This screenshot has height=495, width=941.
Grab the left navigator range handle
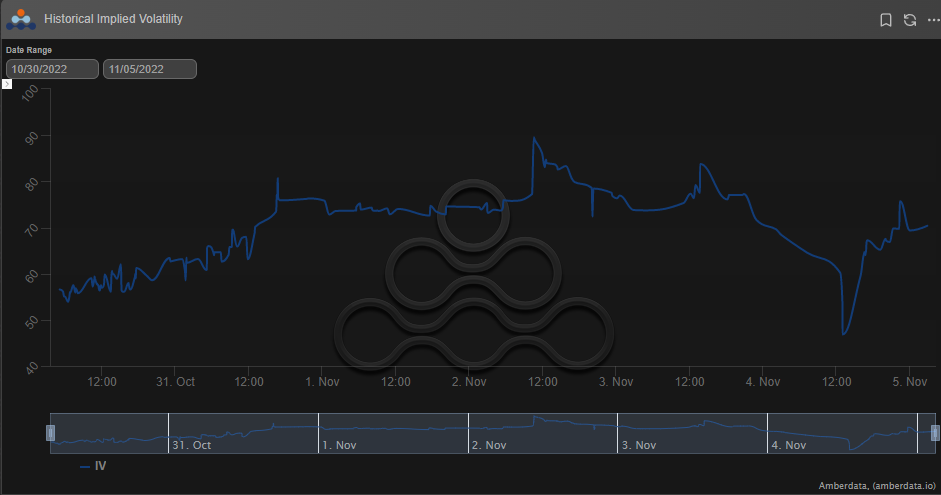pyautogui.click(x=50, y=433)
